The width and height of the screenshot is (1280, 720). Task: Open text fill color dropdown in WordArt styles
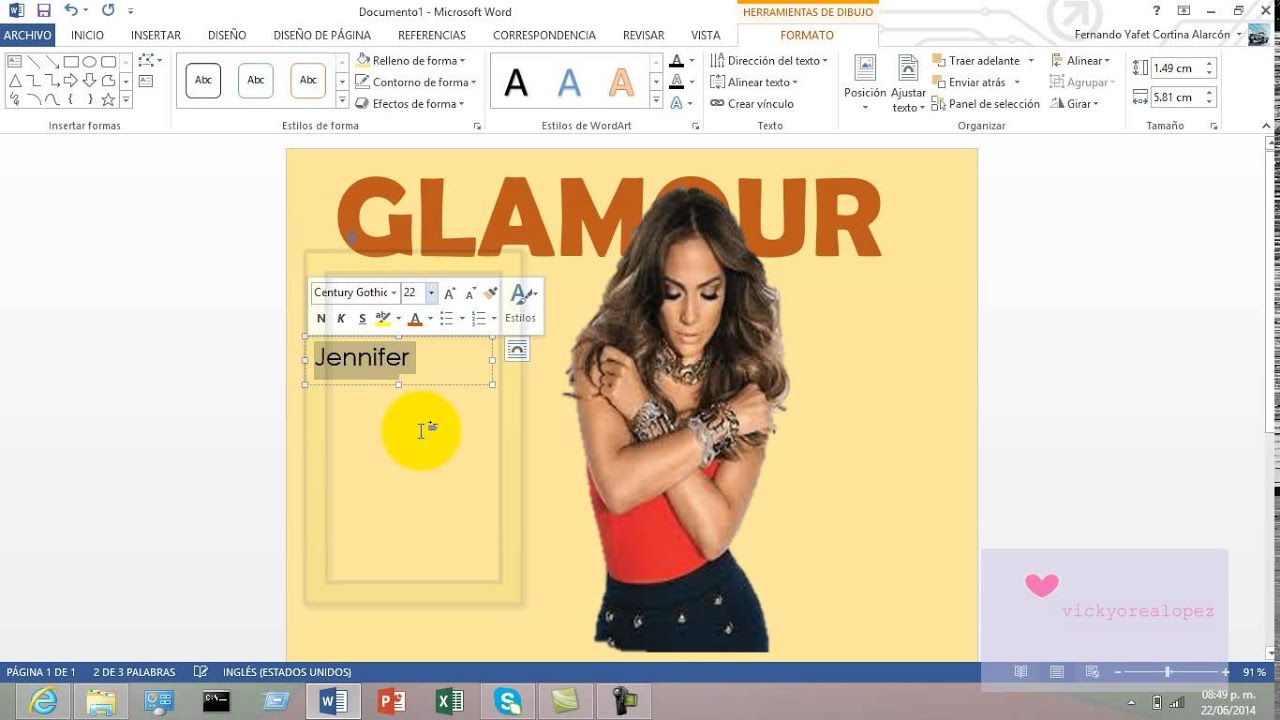692,61
